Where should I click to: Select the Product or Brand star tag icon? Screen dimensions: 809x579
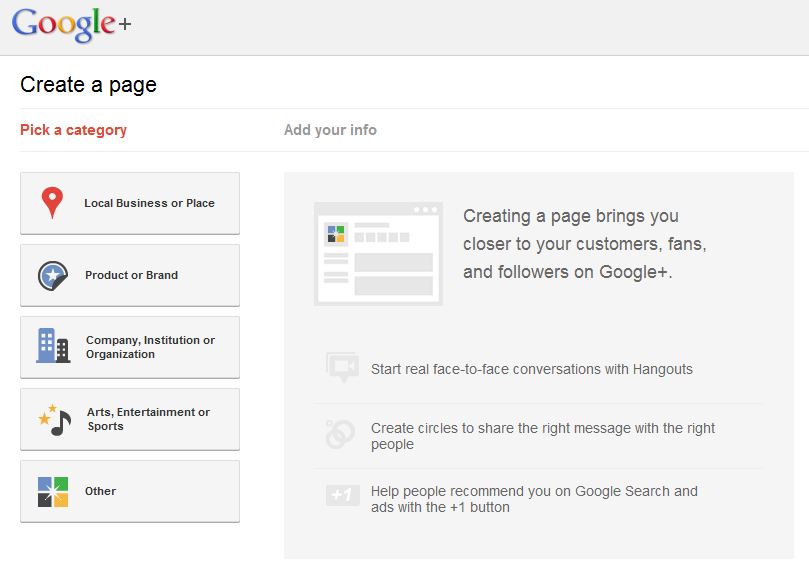point(52,275)
